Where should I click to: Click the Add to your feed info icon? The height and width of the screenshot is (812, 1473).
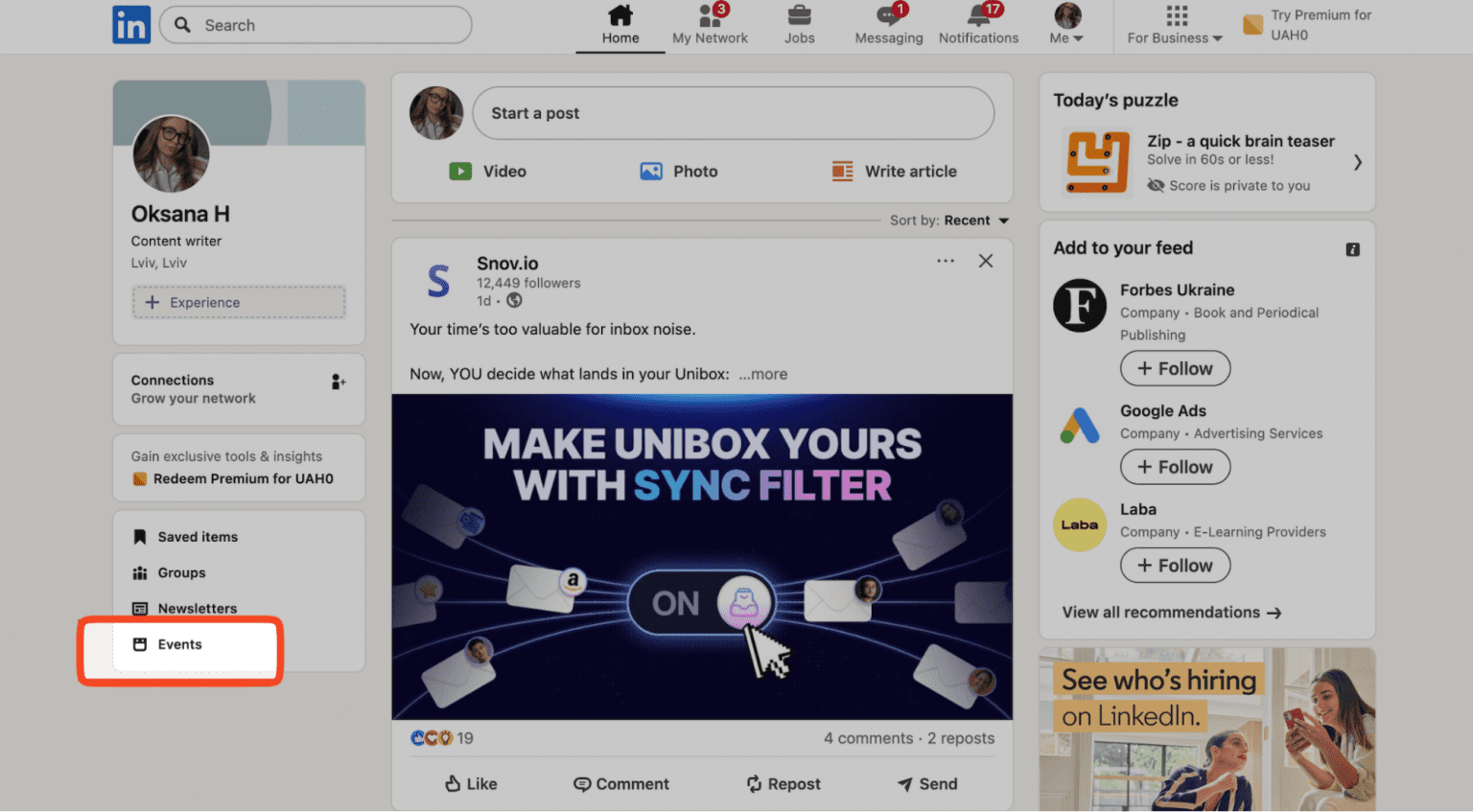[1352, 249]
